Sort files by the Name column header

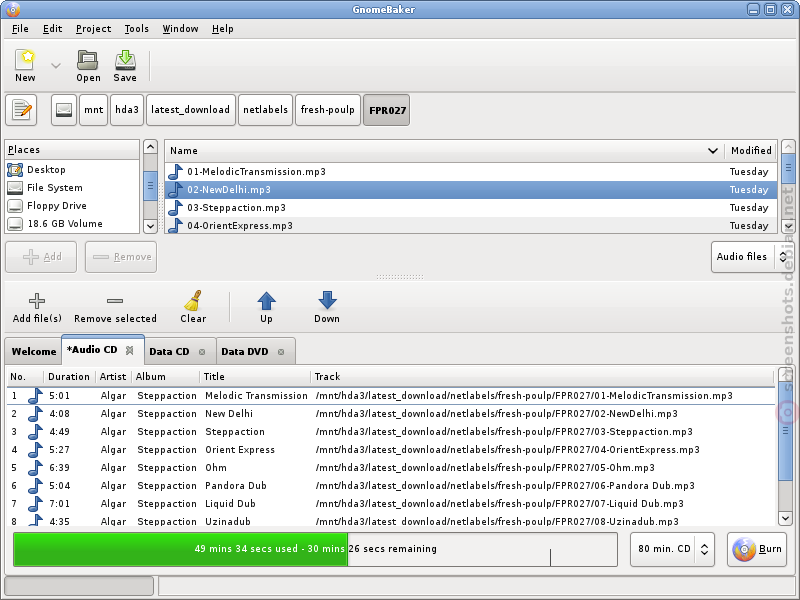click(x=444, y=151)
